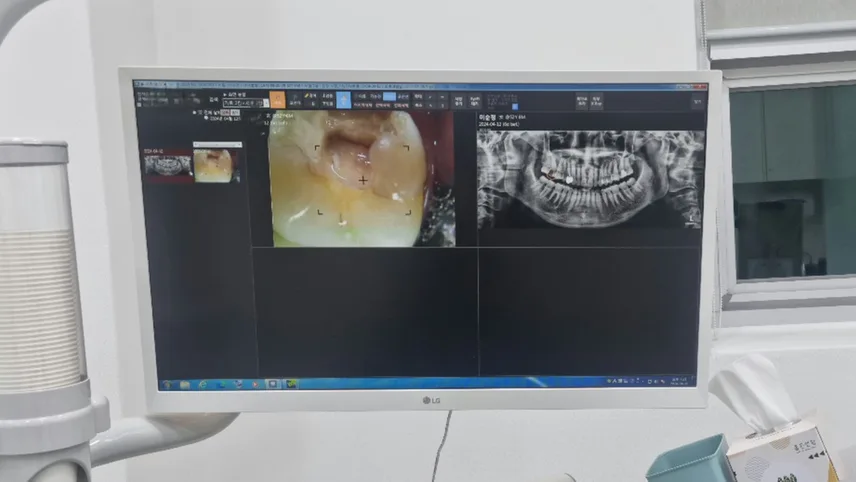Click the large panoramic X-ray image pane
The height and width of the screenshot is (482, 856).
(590, 178)
